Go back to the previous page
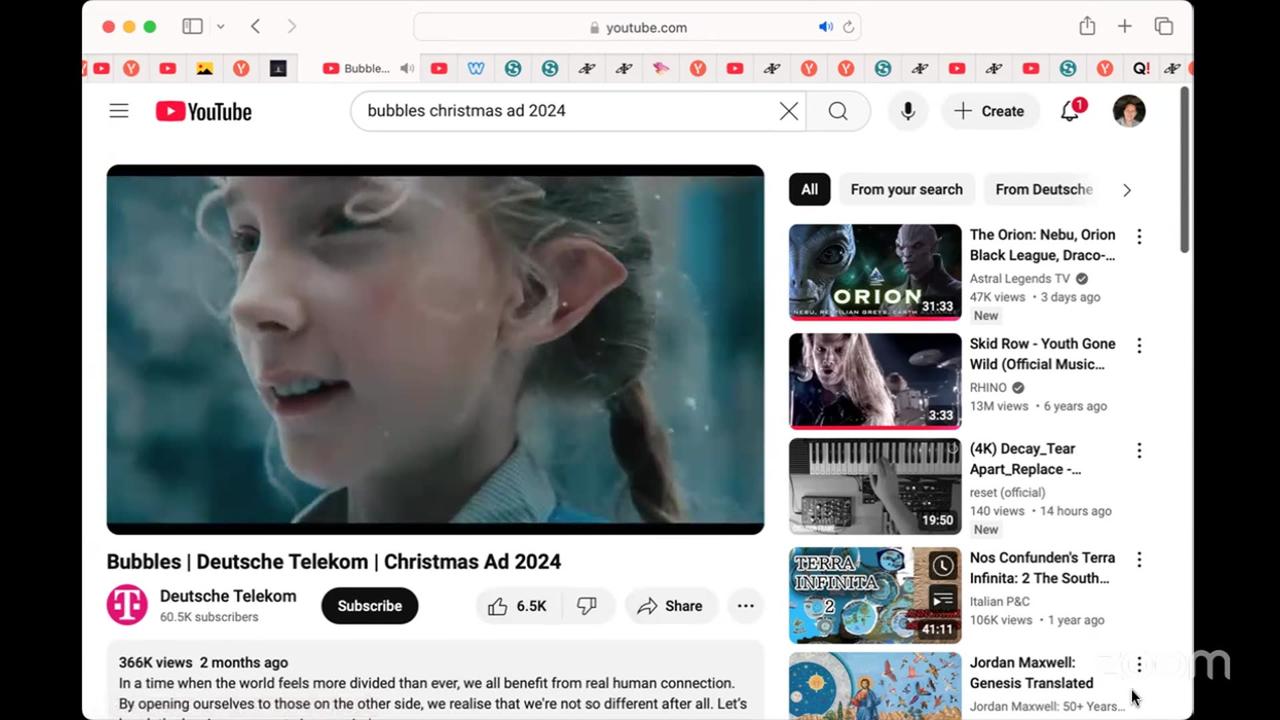 point(256,27)
